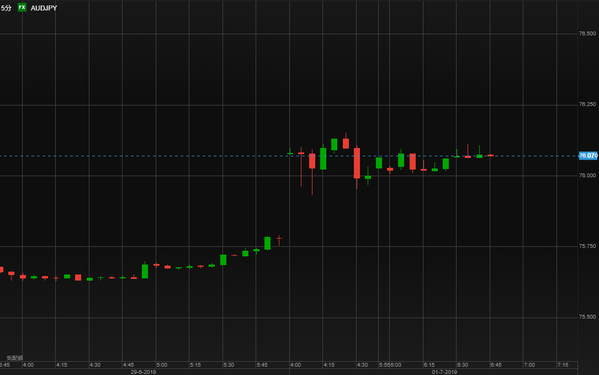Select the AUDJPY symbol label
The width and height of the screenshot is (599, 375).
44,8
